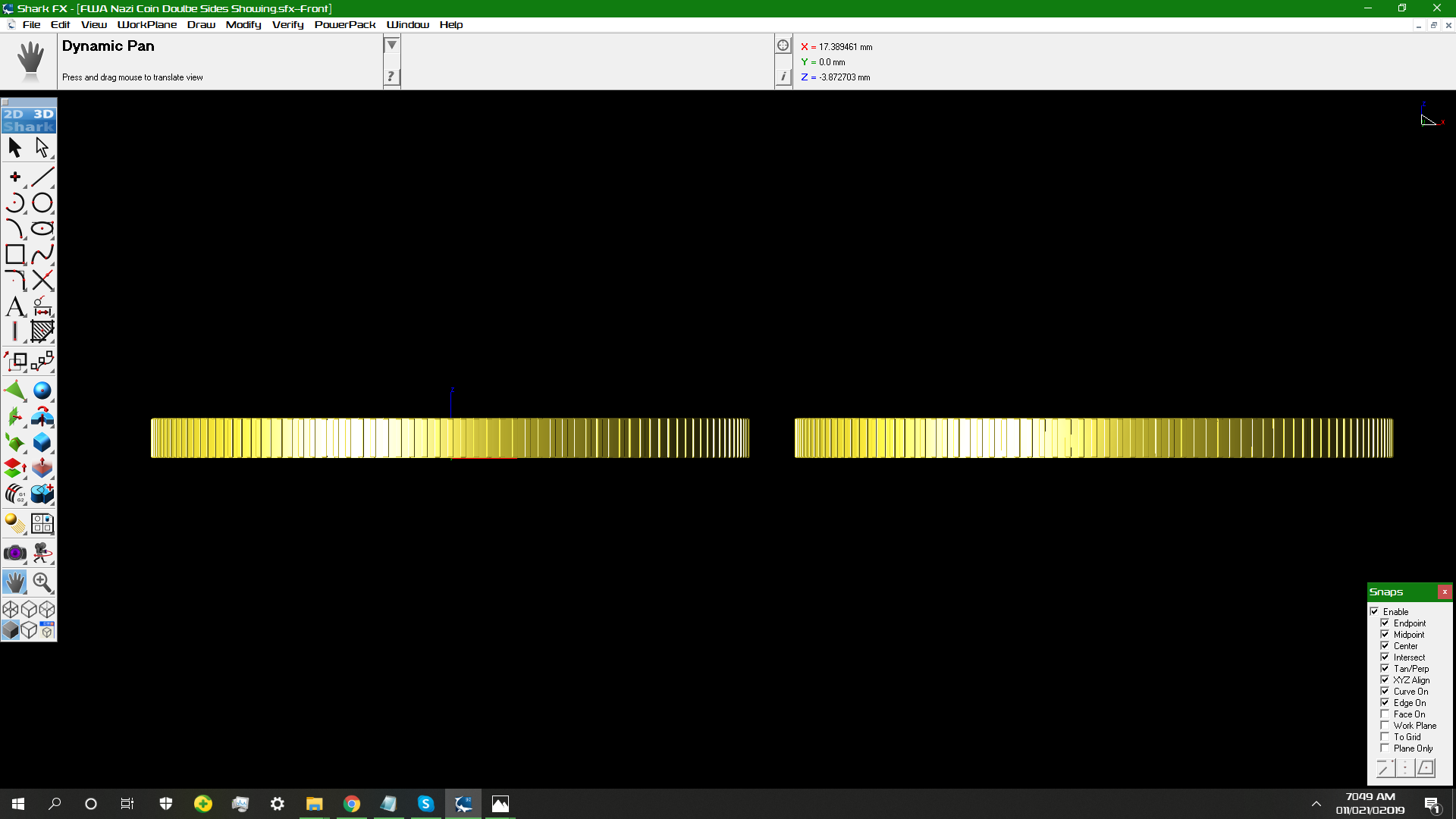Choose the Rectangle polygon tool
This screenshot has height=819, width=1456.
[15, 254]
